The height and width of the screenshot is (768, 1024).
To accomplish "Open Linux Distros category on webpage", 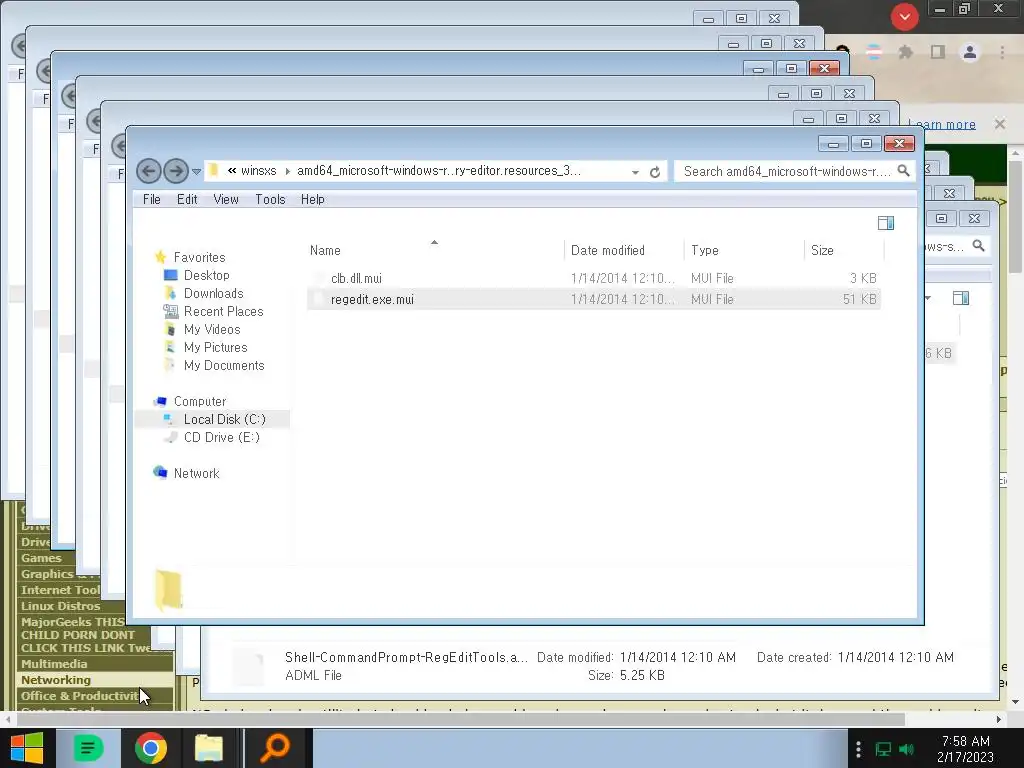I will (60, 606).
